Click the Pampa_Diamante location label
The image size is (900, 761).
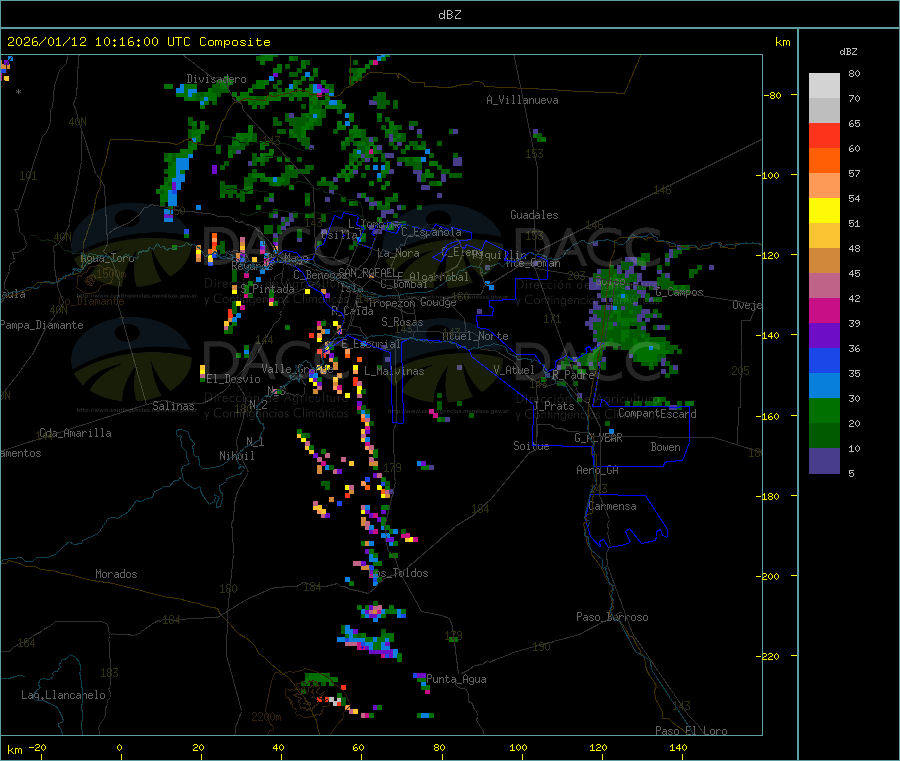[42, 325]
